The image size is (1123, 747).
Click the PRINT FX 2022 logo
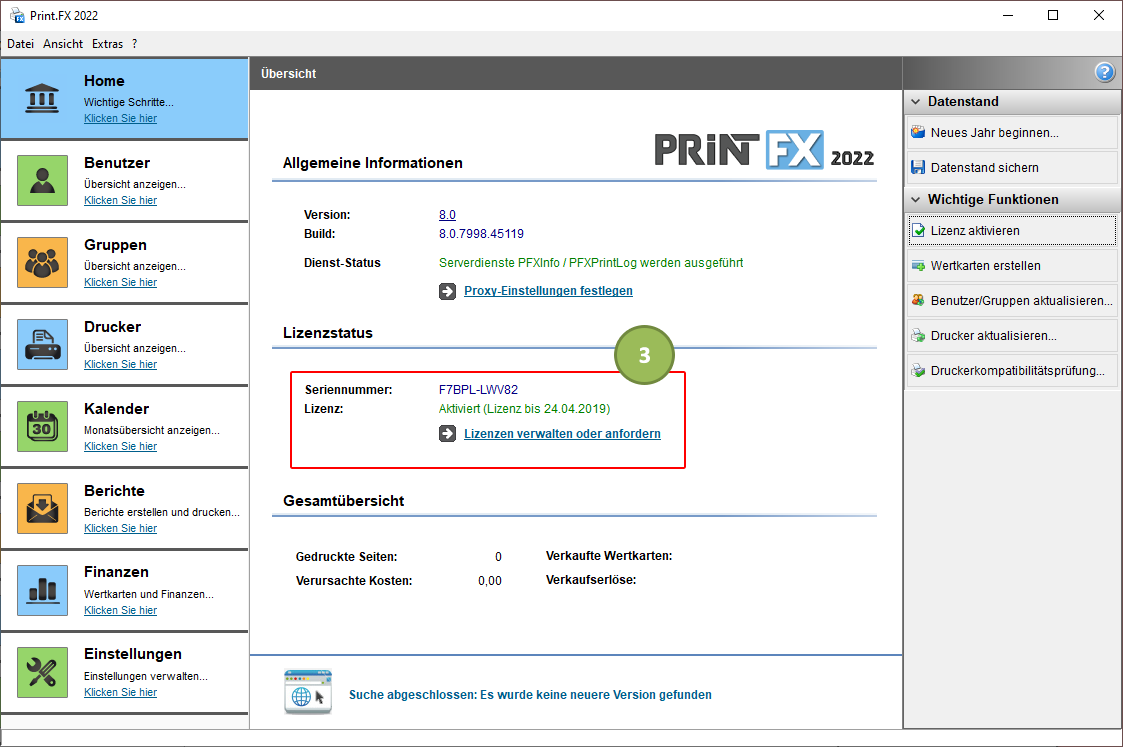coord(764,150)
